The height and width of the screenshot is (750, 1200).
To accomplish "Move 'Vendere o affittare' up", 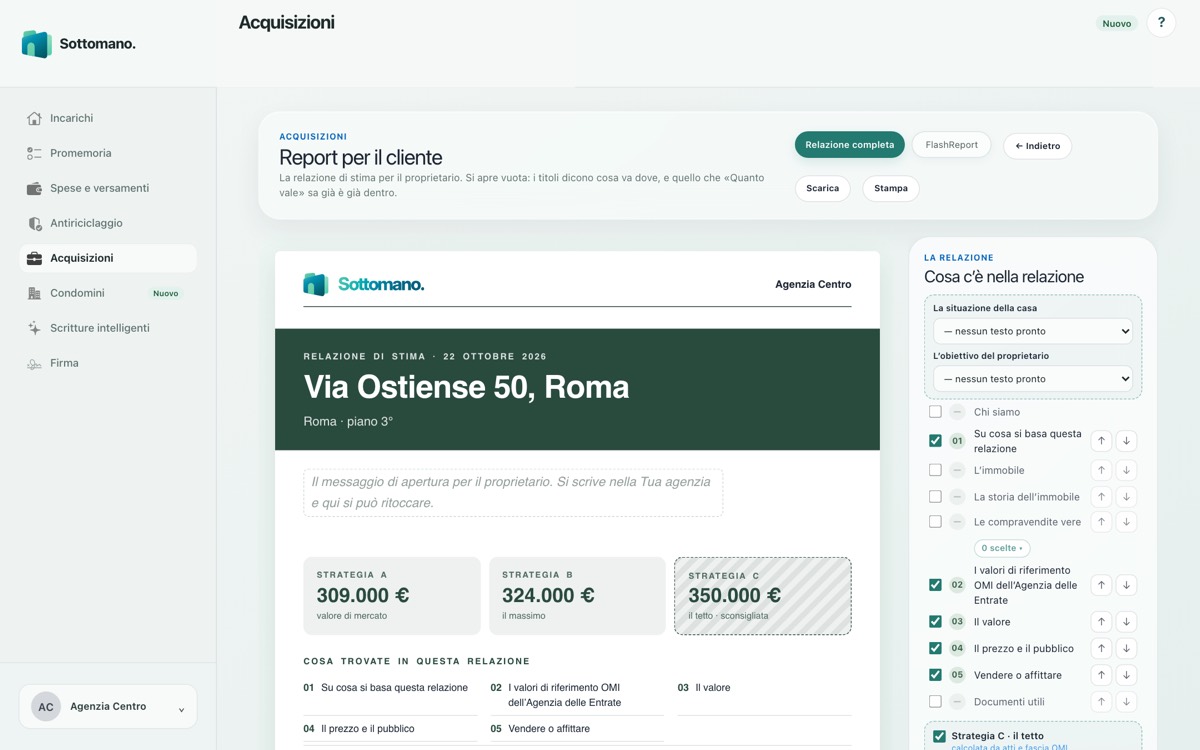I will tap(1101, 675).
